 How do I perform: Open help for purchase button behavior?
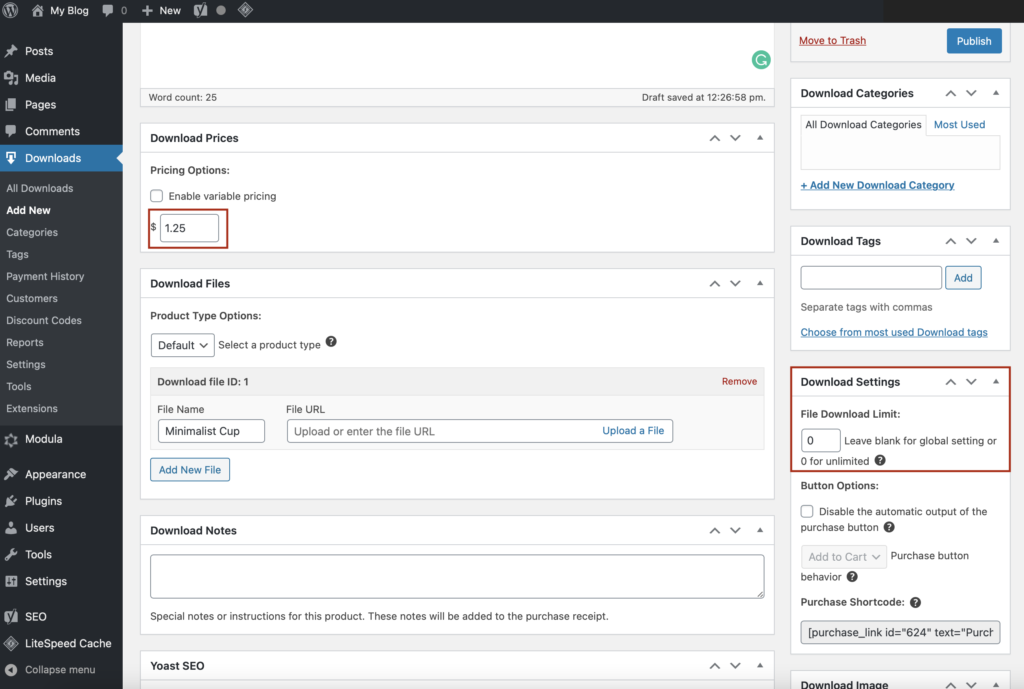tap(852, 577)
